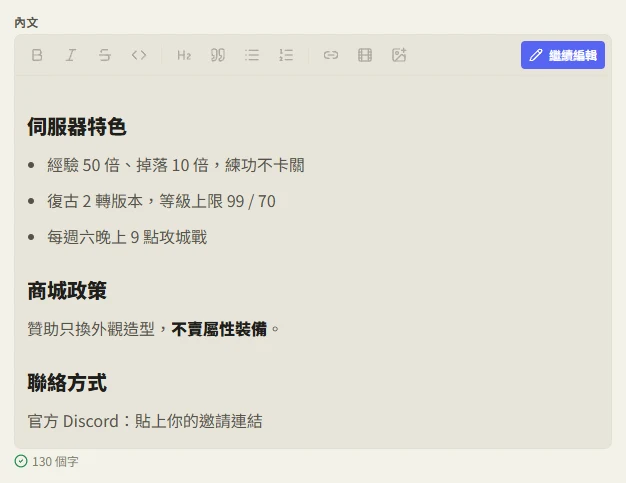The image size is (626, 483).
Task: Add an image to content
Action: click(399, 55)
